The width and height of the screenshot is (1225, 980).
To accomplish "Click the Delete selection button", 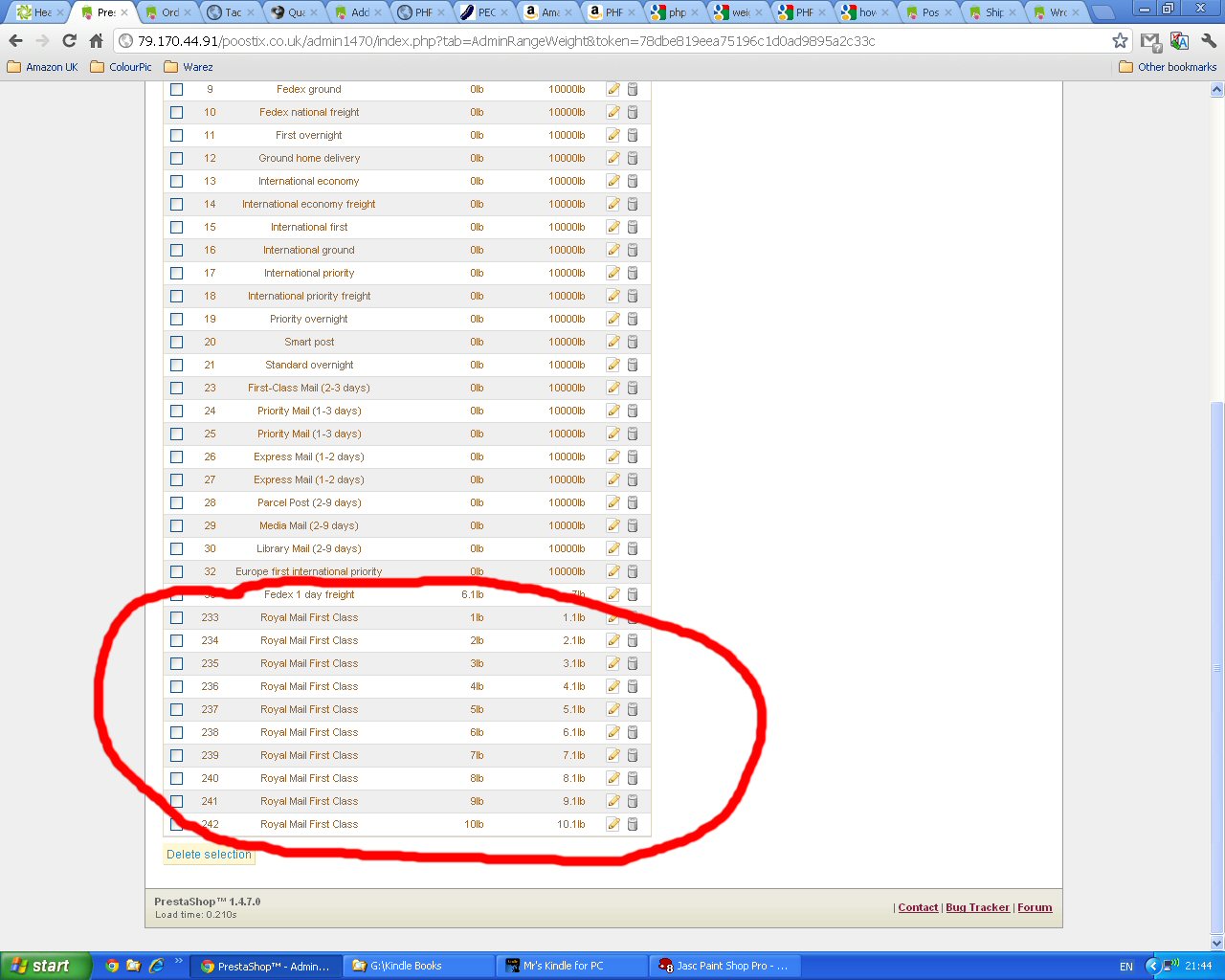I will (x=209, y=855).
